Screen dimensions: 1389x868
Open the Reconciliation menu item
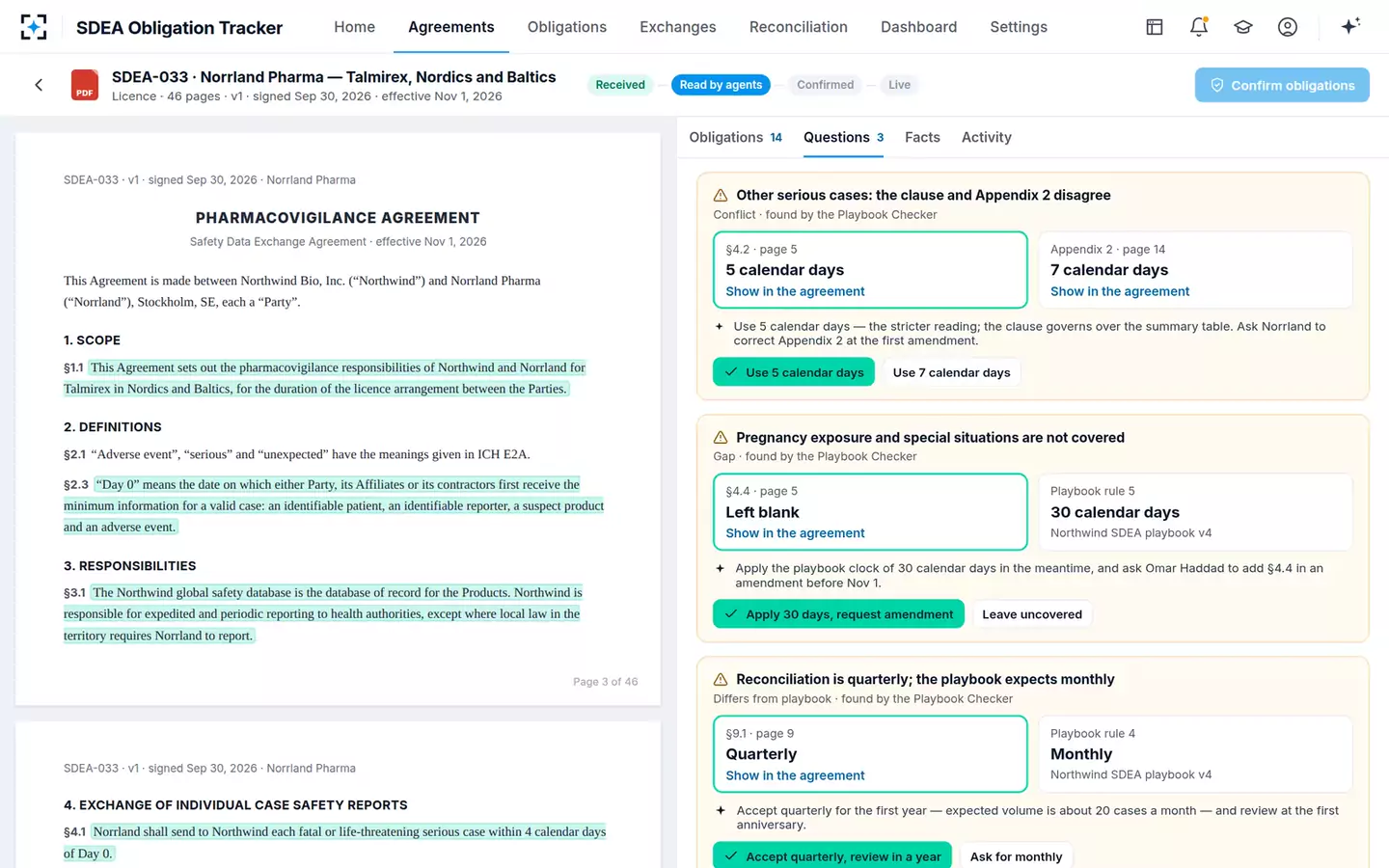799,27
